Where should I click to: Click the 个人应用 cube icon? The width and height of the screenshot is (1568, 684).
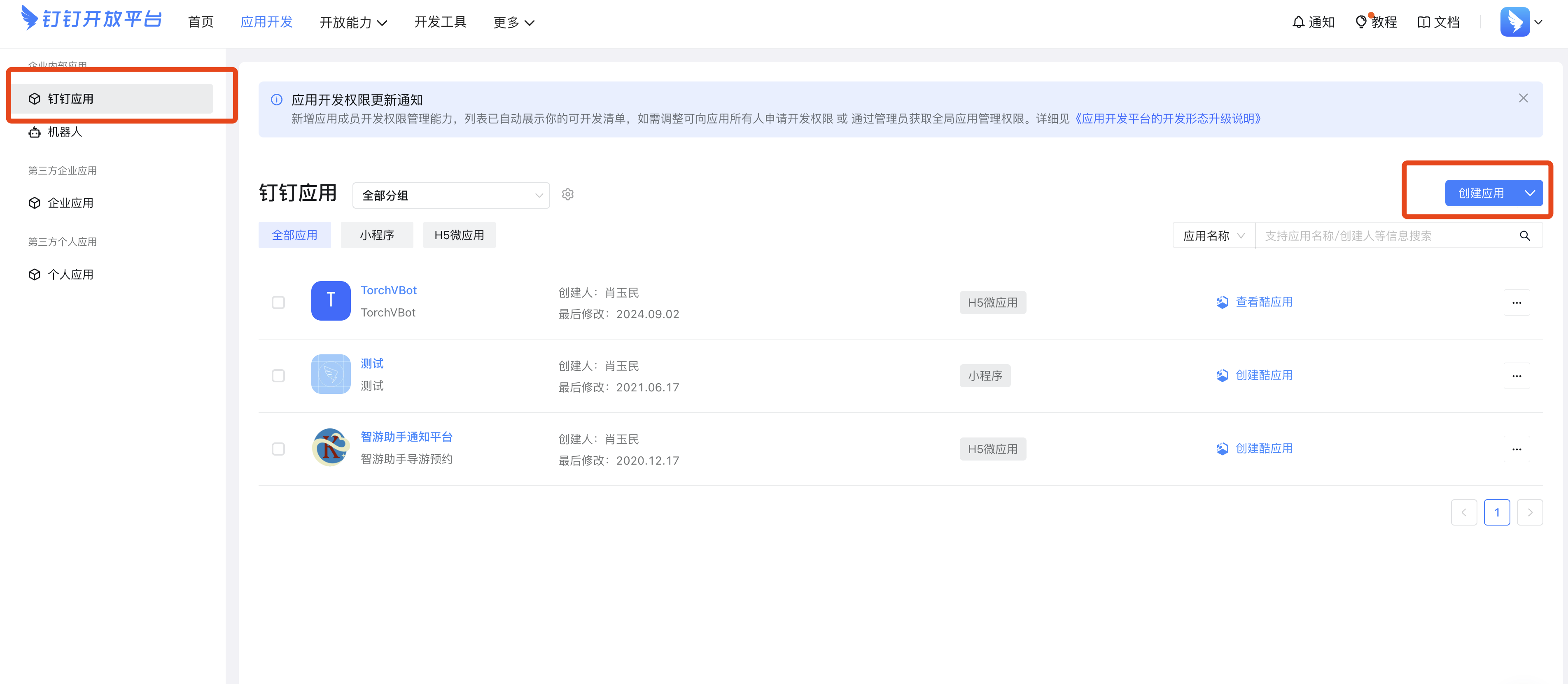click(35, 275)
